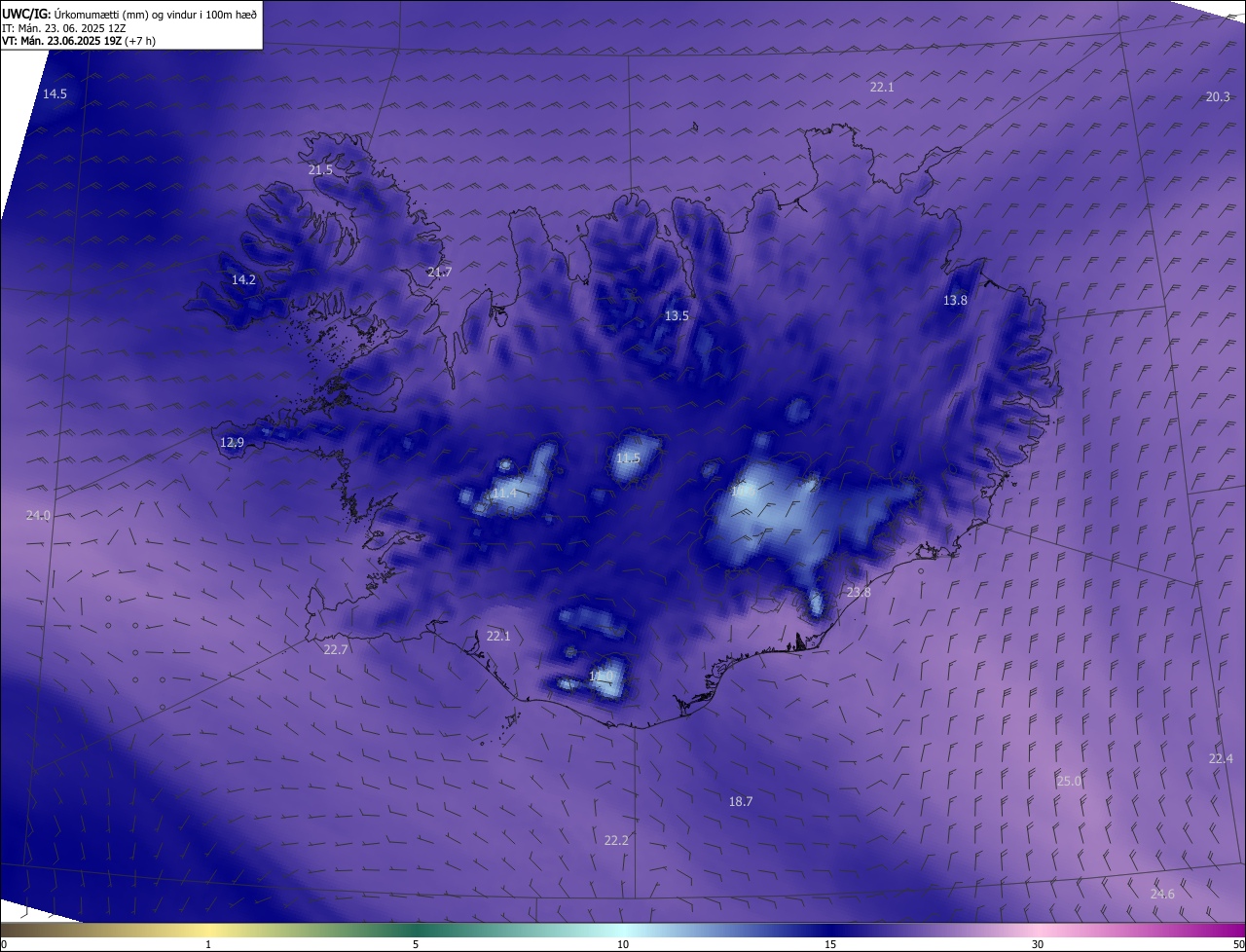Click the 12.9 value label

[232, 442]
